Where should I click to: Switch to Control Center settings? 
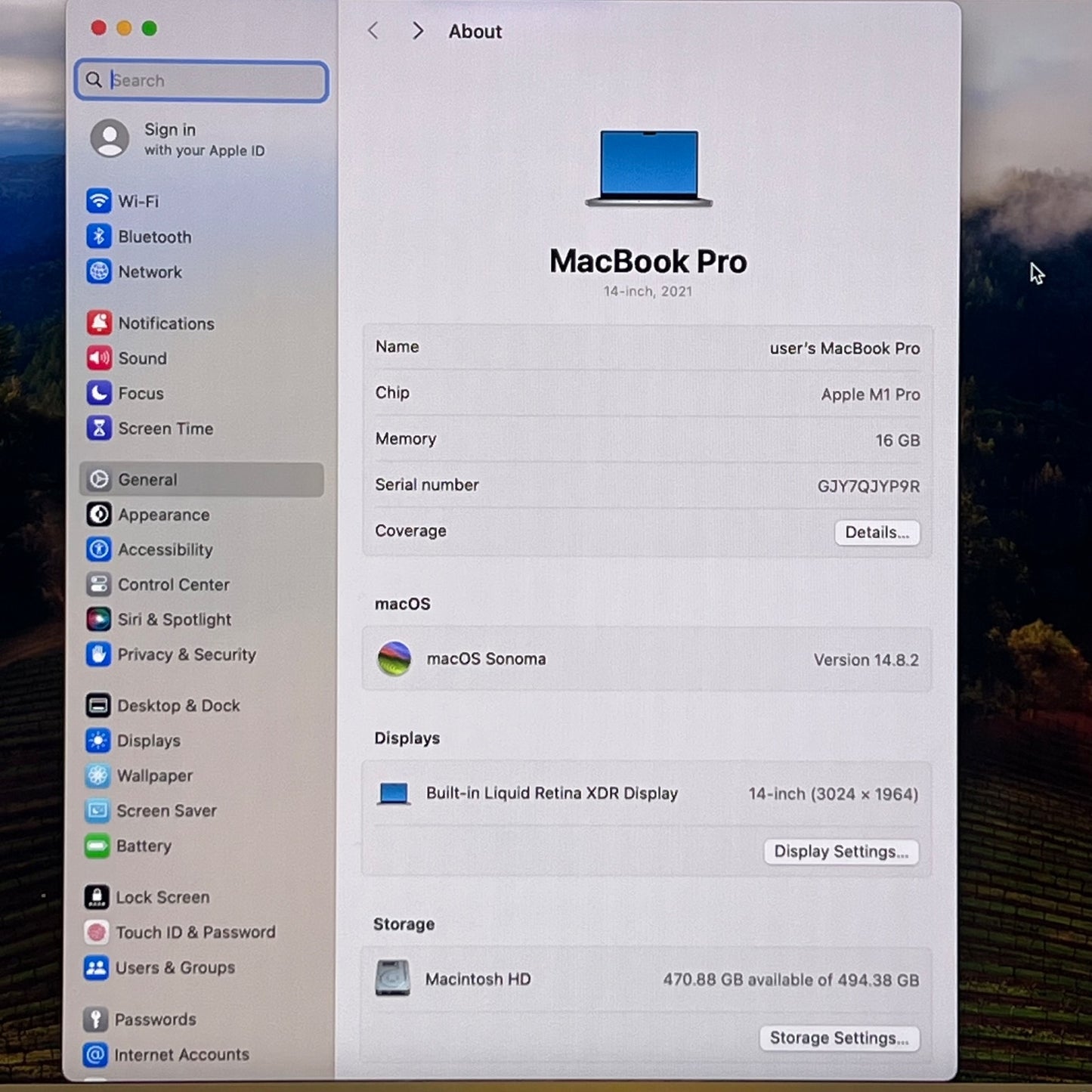click(173, 584)
